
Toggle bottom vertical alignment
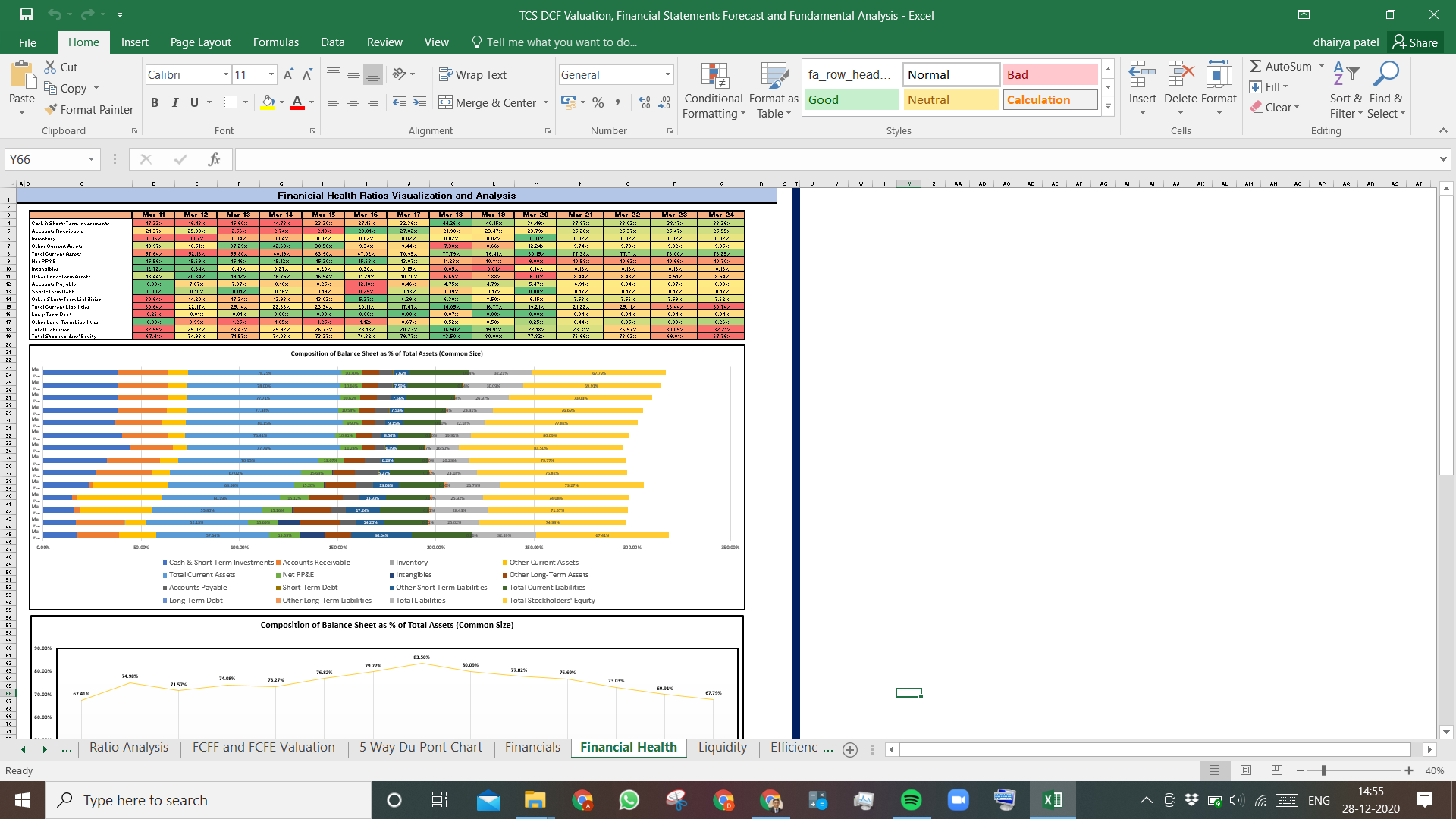pyautogui.click(x=372, y=74)
